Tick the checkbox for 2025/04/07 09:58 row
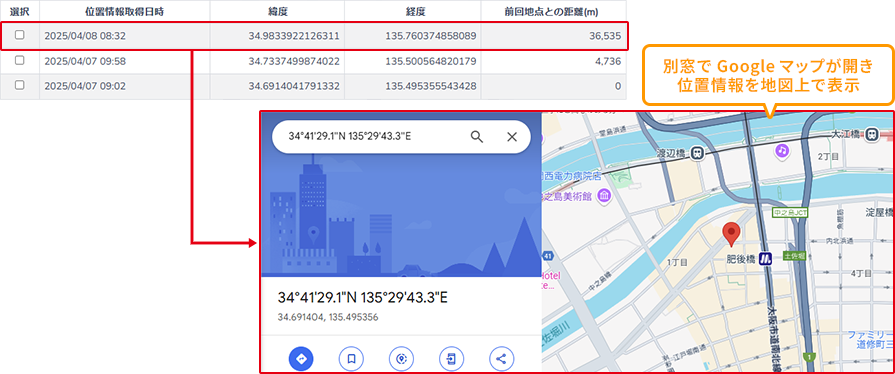This screenshot has width=895, height=374. coord(19,60)
